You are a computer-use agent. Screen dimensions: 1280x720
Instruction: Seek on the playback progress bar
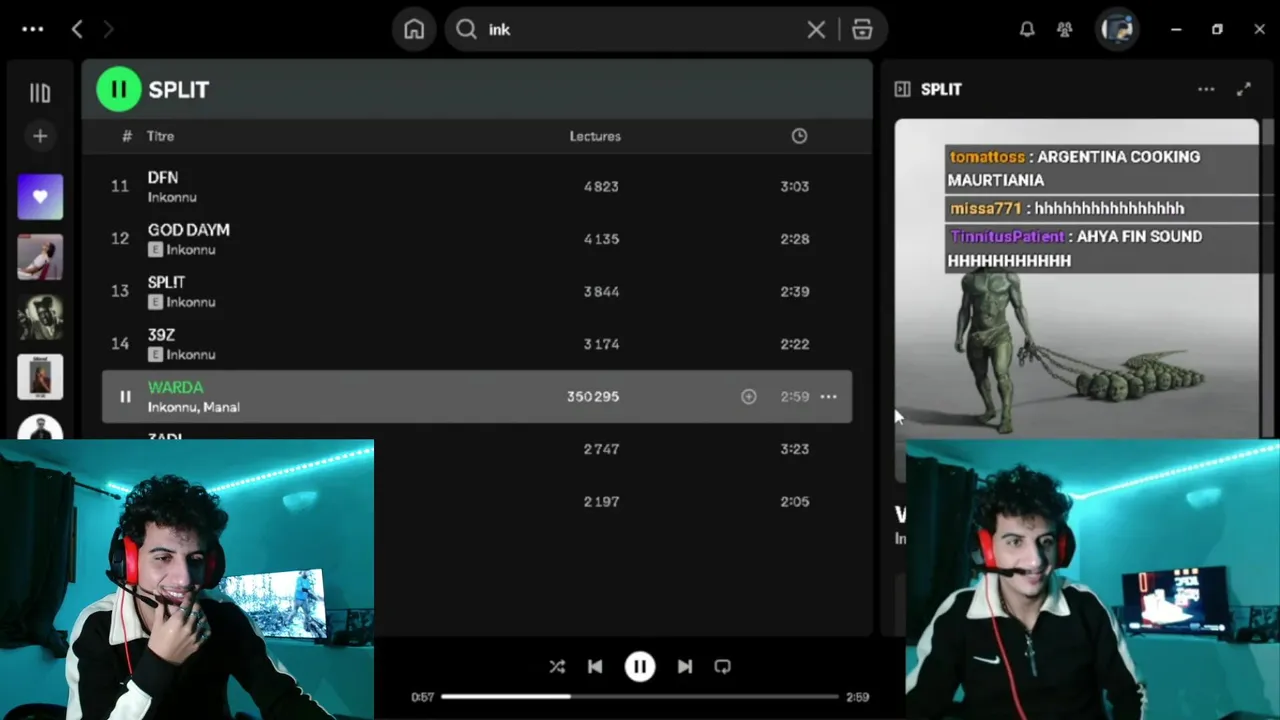pos(640,697)
